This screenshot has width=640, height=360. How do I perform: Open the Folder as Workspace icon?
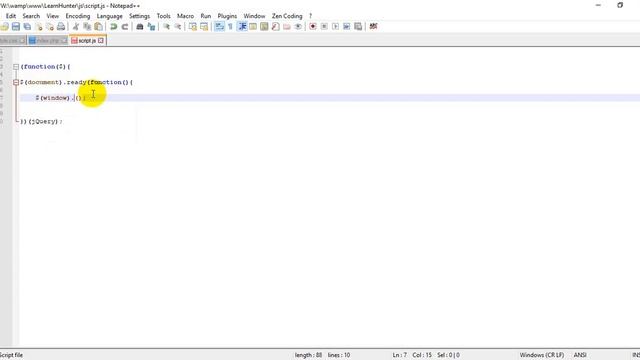coord(287,27)
